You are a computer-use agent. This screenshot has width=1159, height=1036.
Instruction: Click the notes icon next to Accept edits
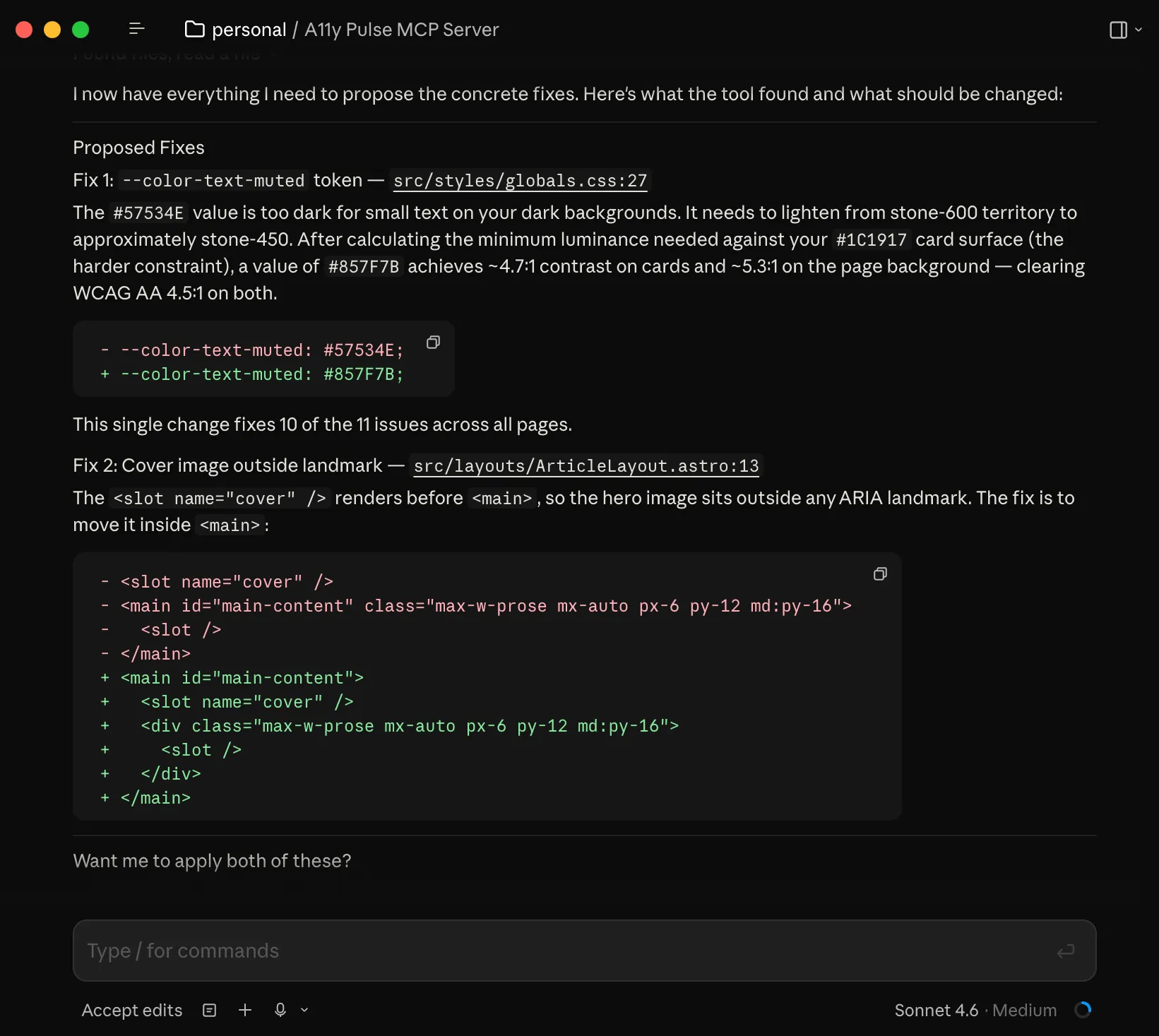(x=209, y=1010)
